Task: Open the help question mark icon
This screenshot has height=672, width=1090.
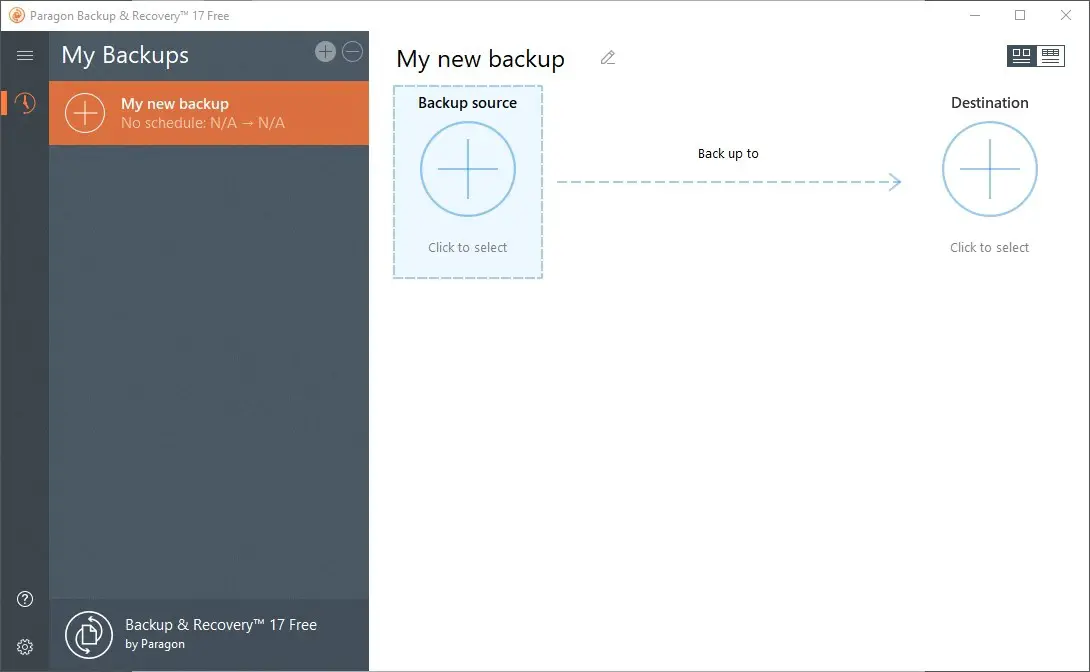Action: point(25,599)
